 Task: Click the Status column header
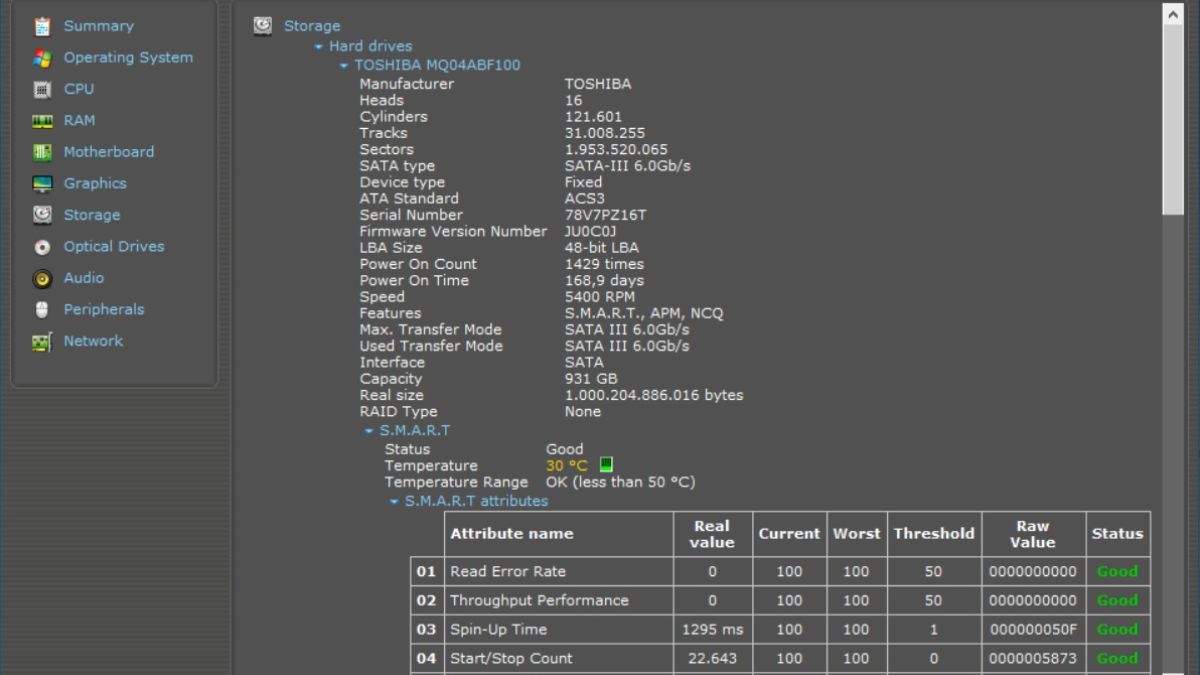pyautogui.click(x=1117, y=534)
